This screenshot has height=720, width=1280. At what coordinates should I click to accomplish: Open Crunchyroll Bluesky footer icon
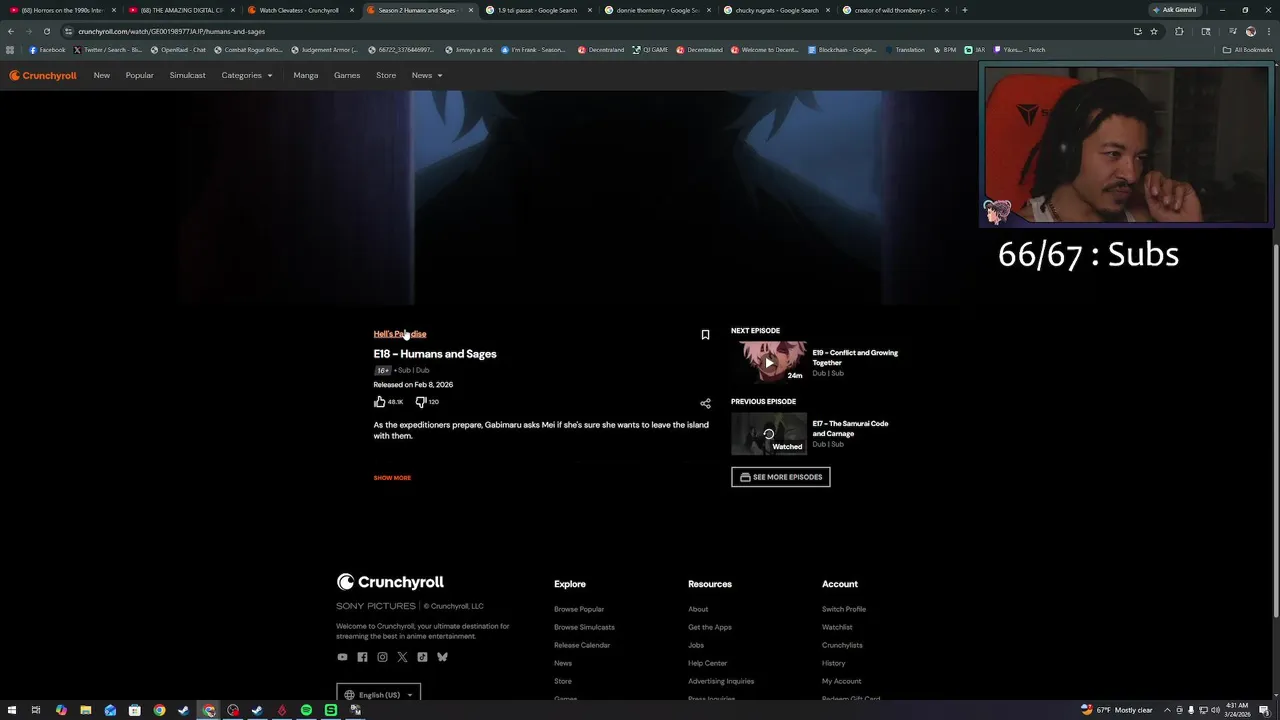coord(442,657)
